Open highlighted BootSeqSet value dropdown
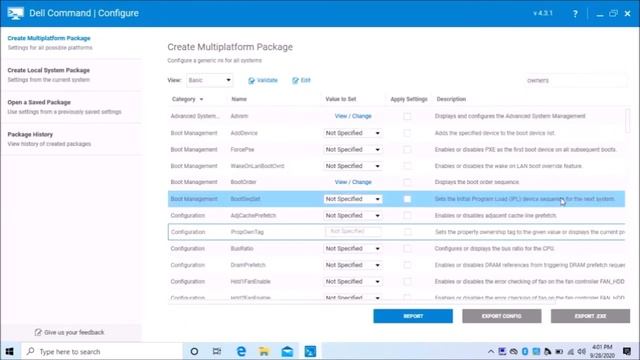 353,199
